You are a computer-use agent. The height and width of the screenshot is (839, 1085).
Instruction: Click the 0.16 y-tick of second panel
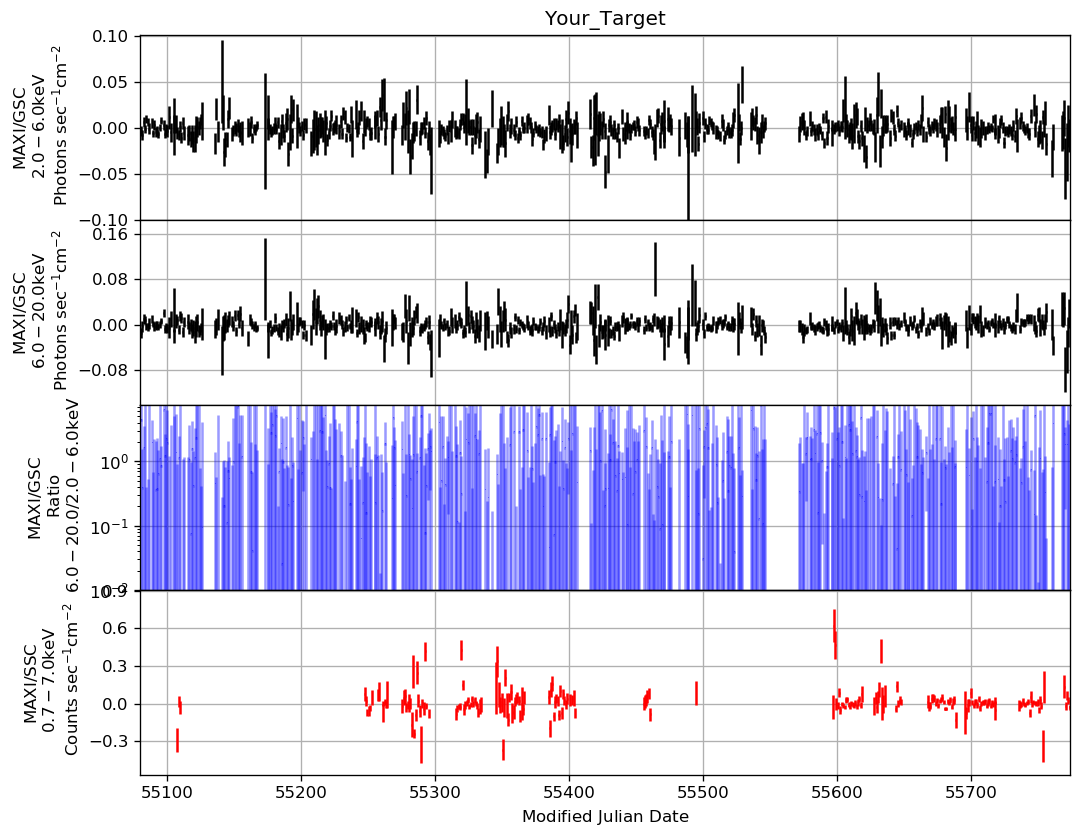(x=110, y=234)
